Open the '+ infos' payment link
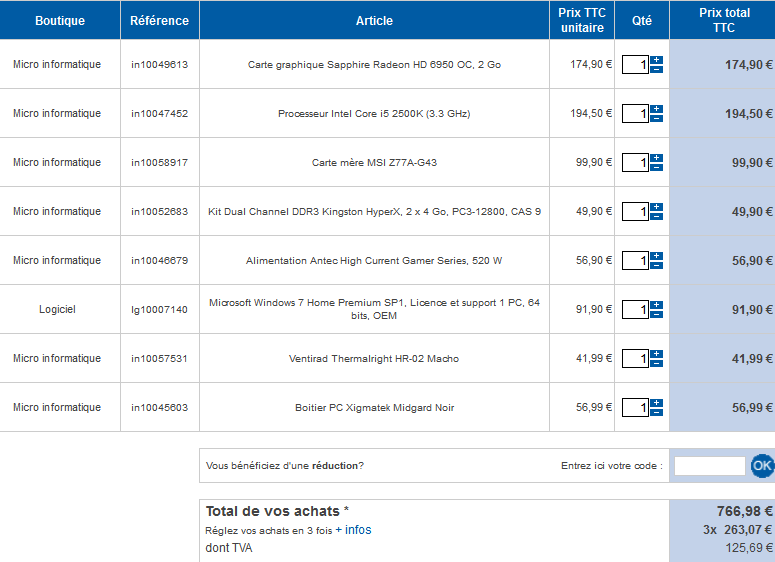Image resolution: width=775 pixels, height=562 pixels. click(353, 530)
